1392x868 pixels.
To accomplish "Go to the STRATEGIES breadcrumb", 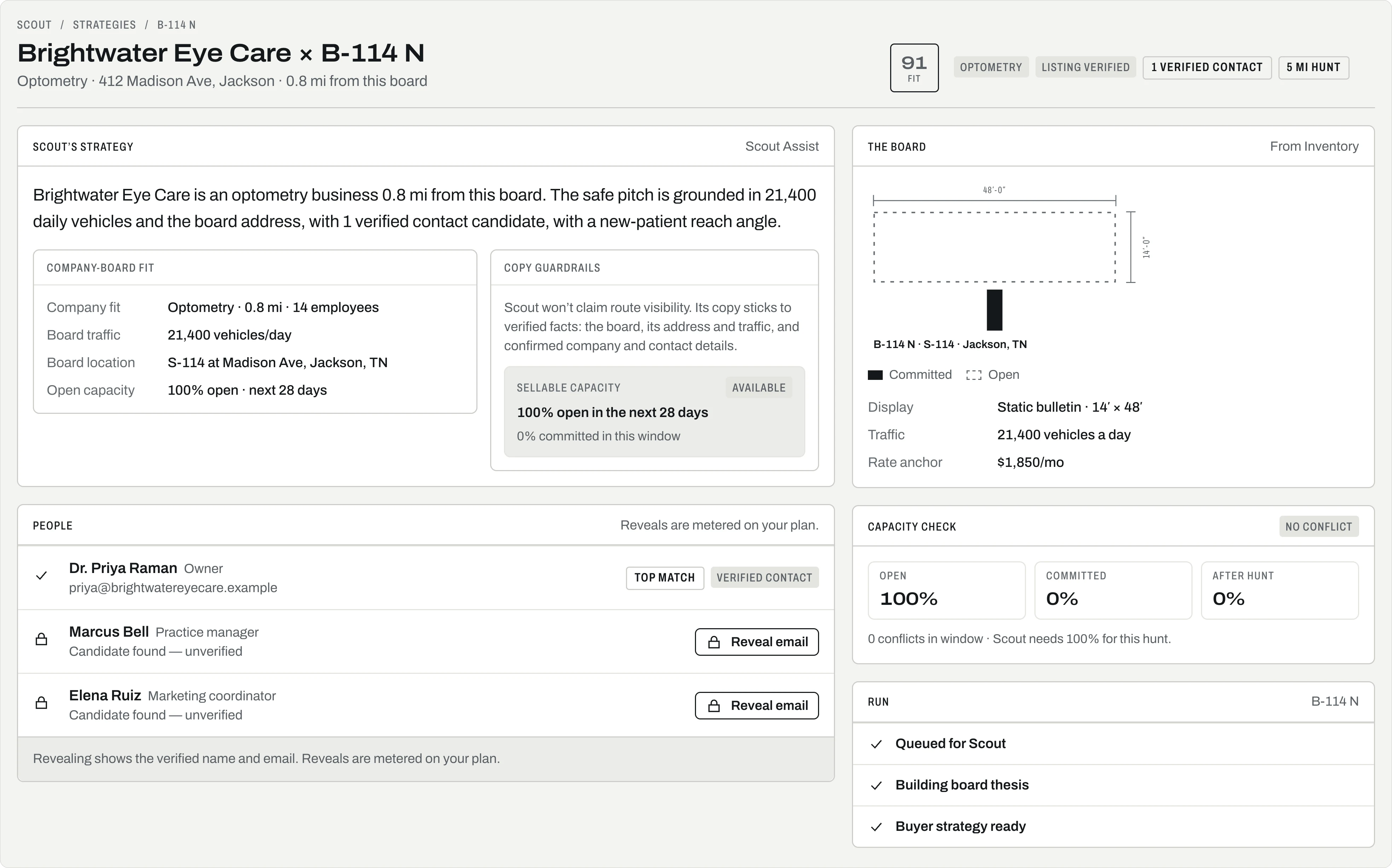I will tap(104, 25).
